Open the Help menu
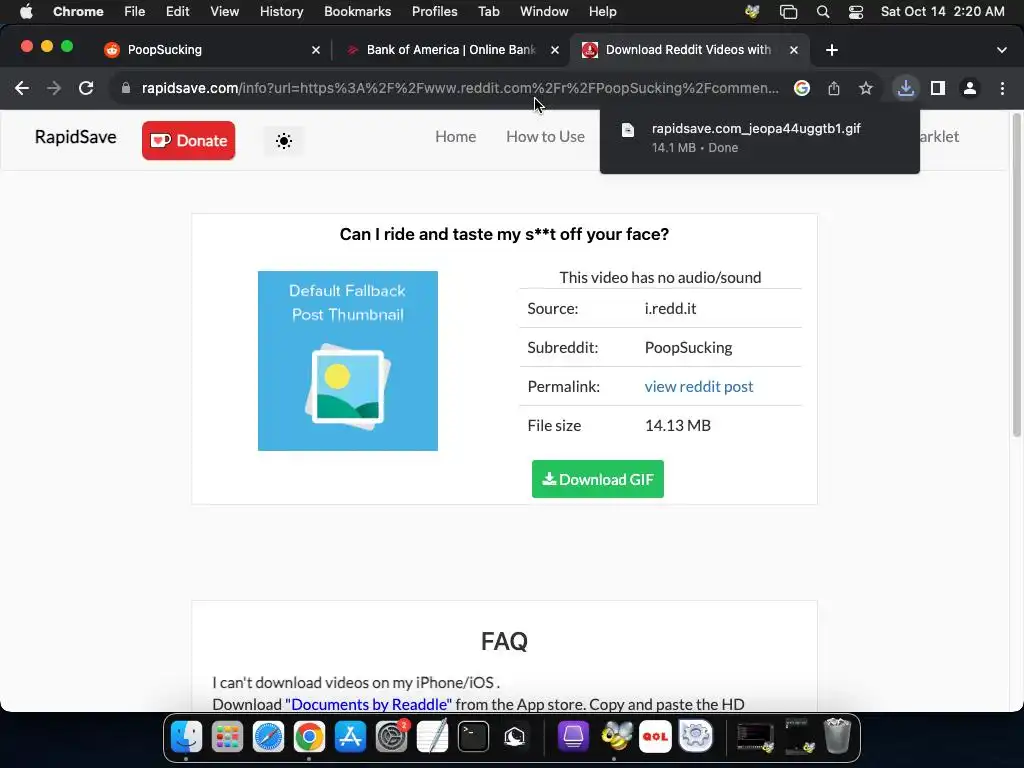Image resolution: width=1024 pixels, height=768 pixels. [x=602, y=12]
